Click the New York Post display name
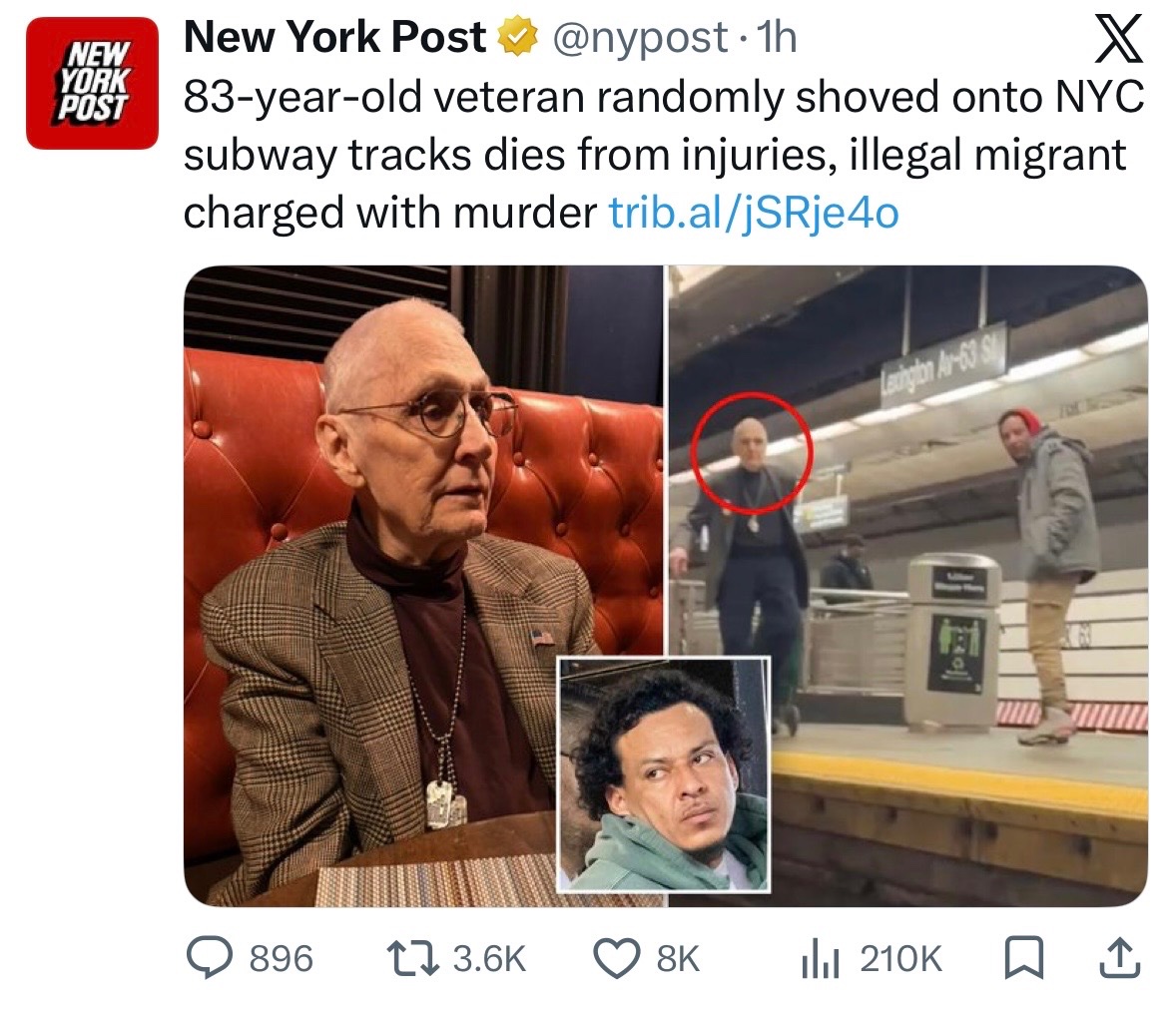Screen dimensions: 1176x1009 tap(334, 37)
